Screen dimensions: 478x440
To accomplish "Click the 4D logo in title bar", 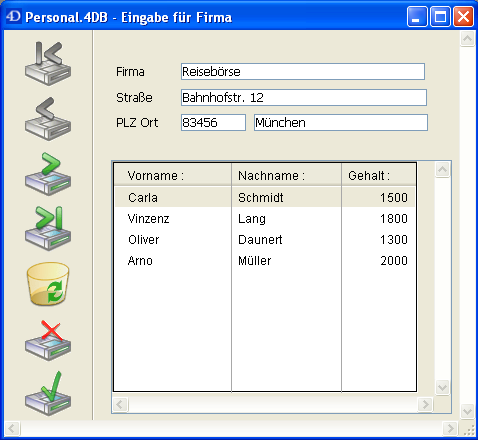I will point(14,16).
